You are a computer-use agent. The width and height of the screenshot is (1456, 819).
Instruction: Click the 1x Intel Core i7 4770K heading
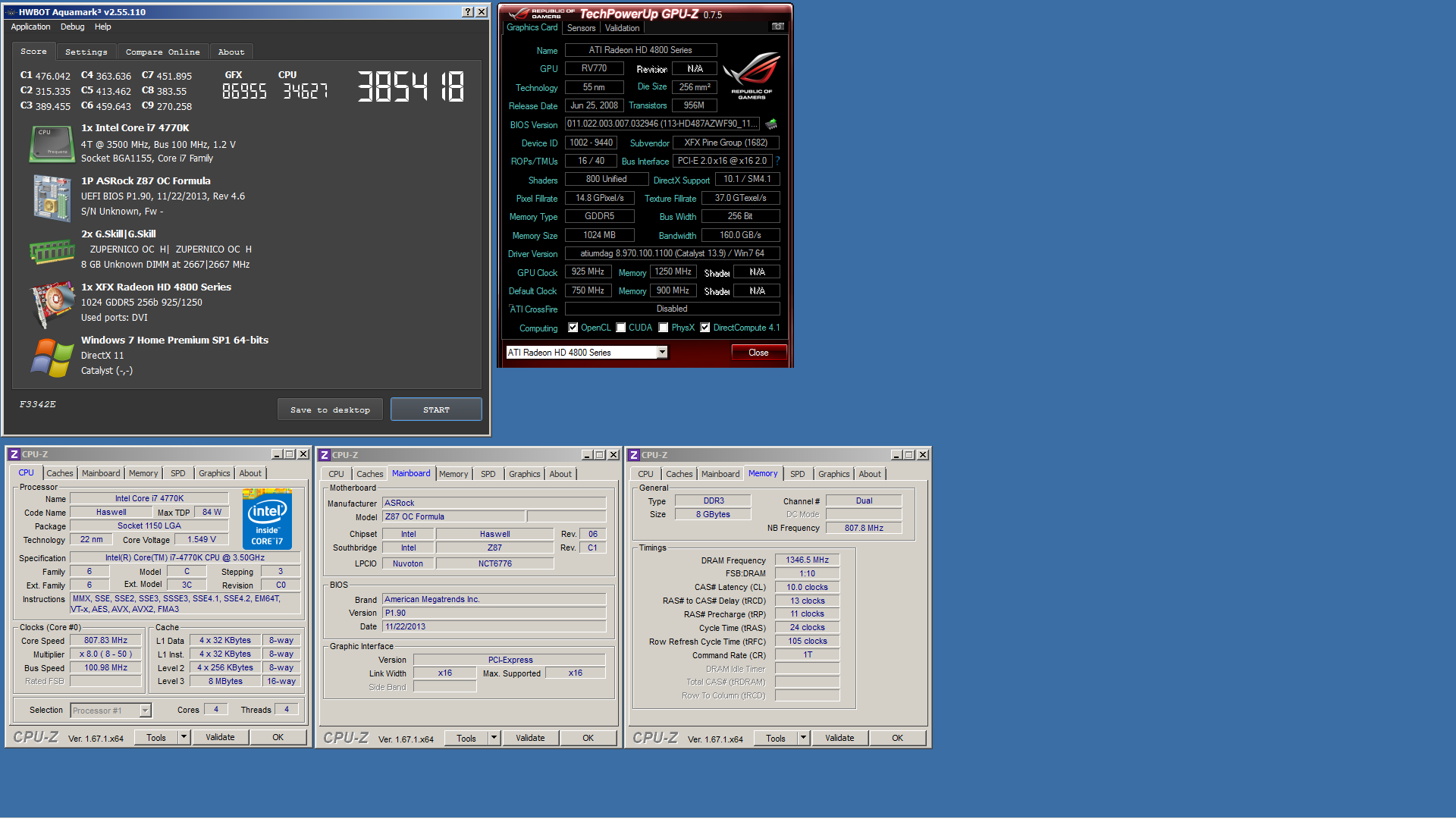click(135, 128)
